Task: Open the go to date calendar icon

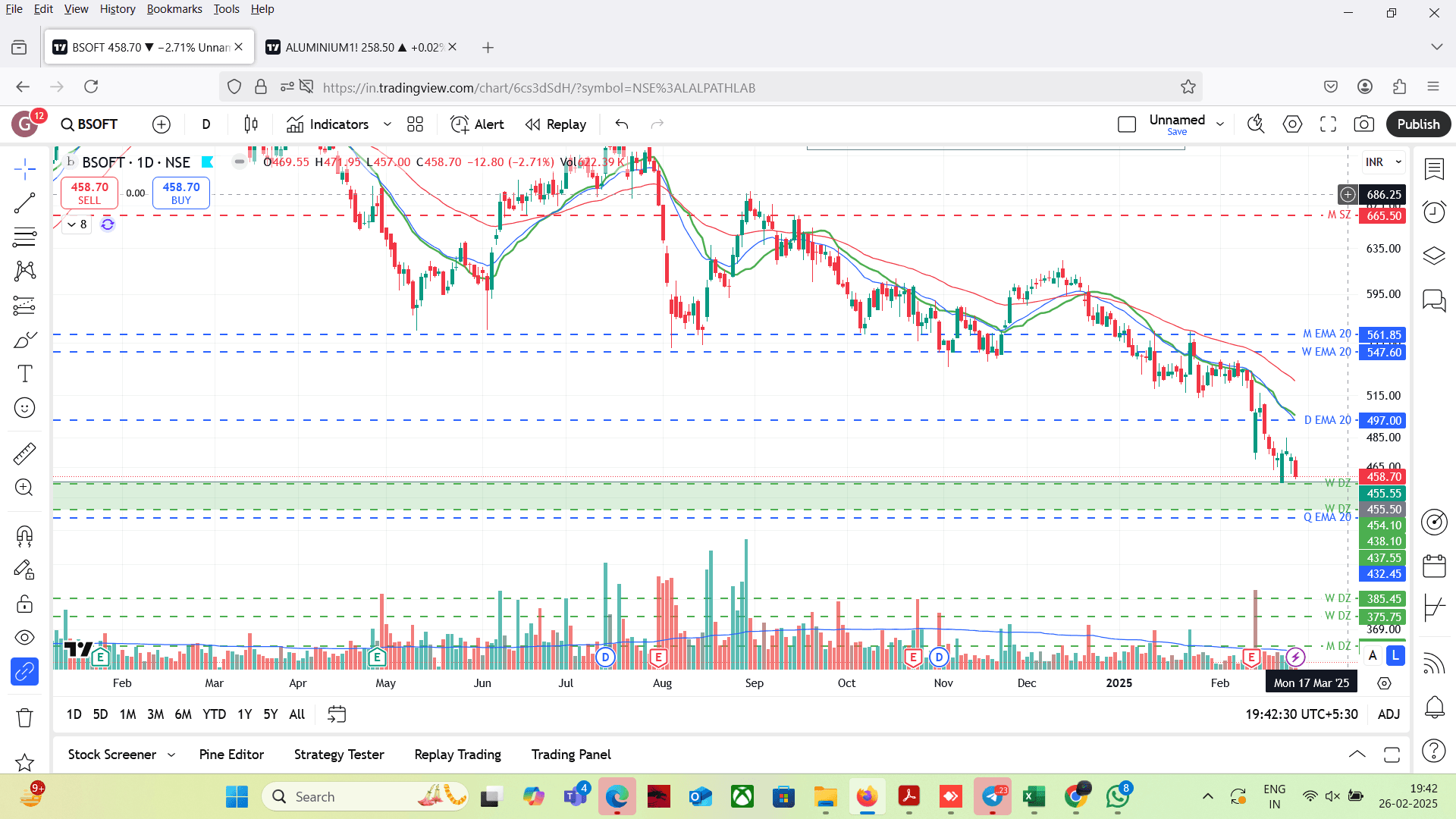Action: coord(337,714)
